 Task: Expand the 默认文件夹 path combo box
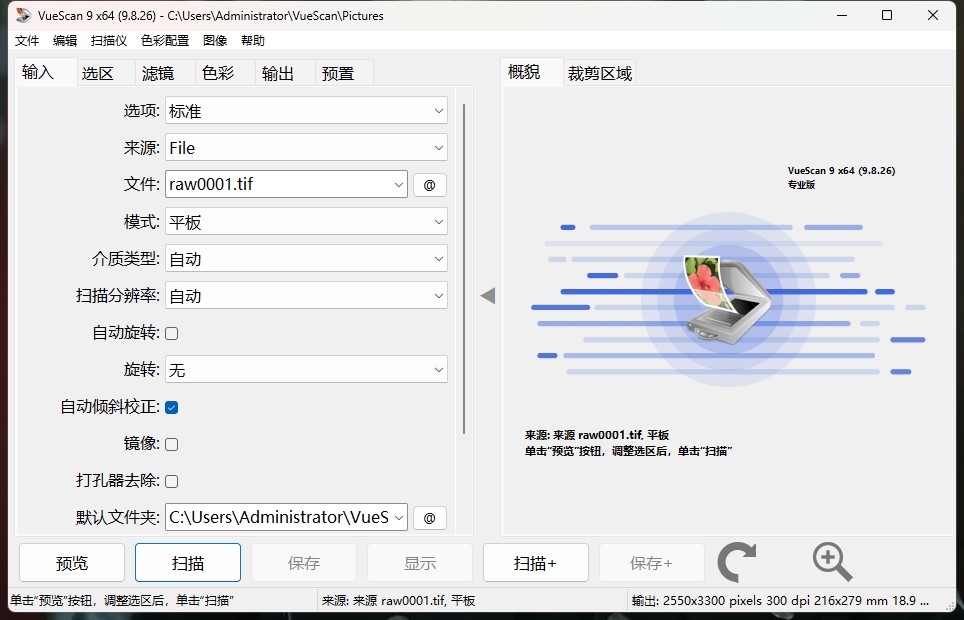click(x=286, y=517)
